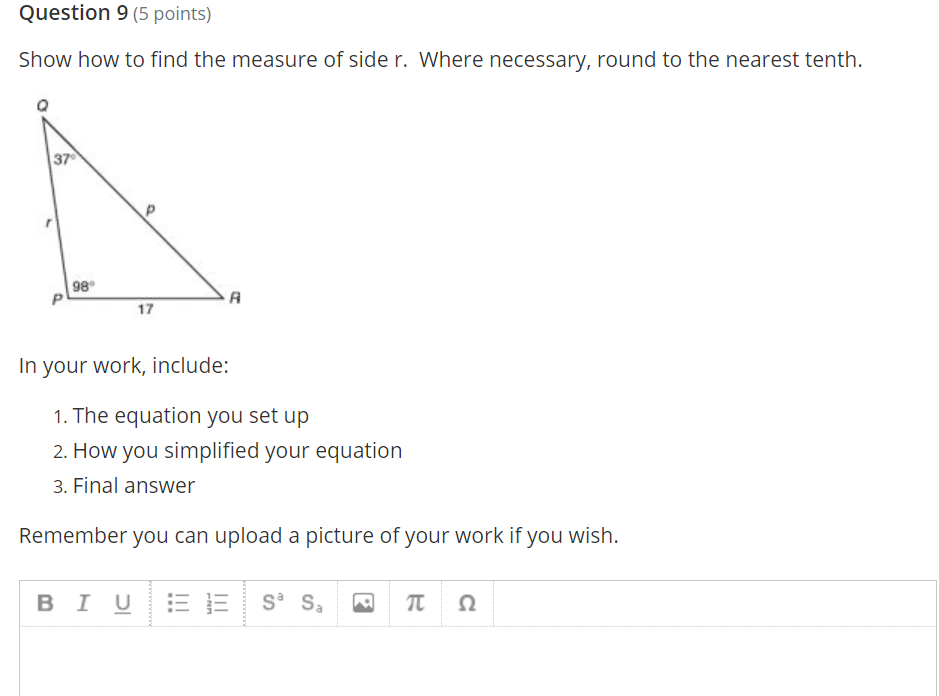This screenshot has width=939, height=696.
Task: Open the insert image tool
Action: 364,603
